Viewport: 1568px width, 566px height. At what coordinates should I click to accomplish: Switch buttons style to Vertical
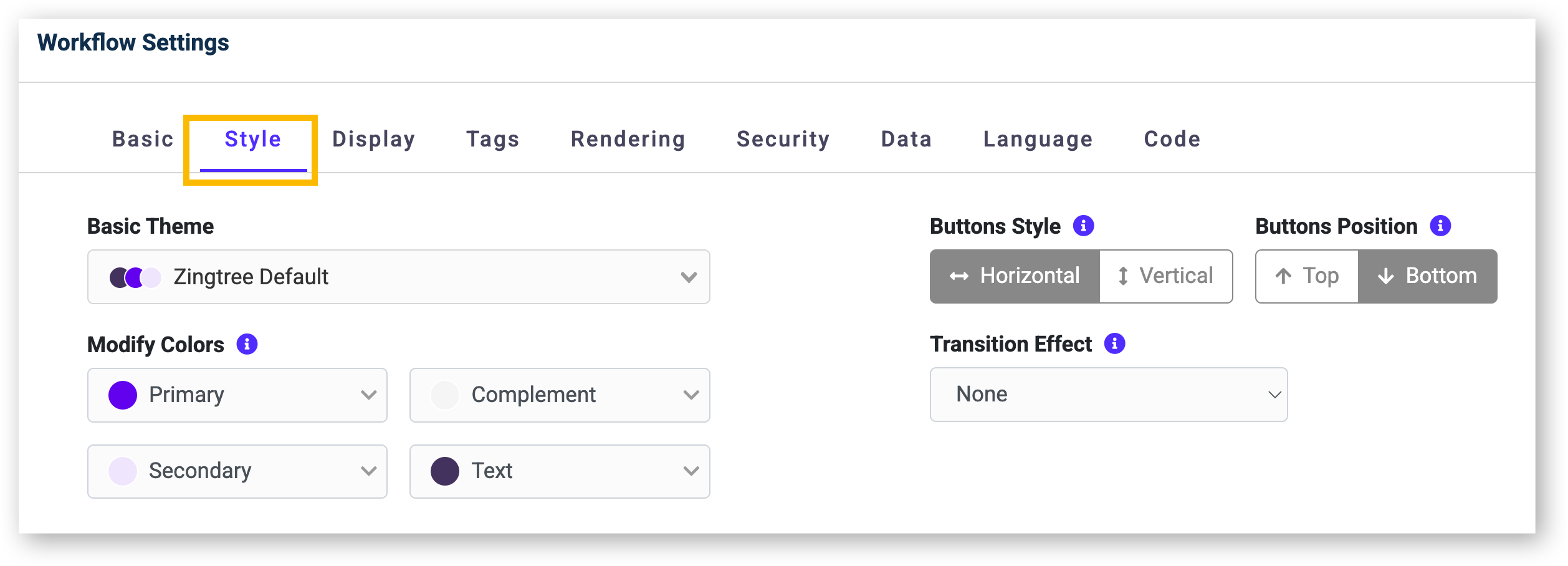pos(1165,276)
